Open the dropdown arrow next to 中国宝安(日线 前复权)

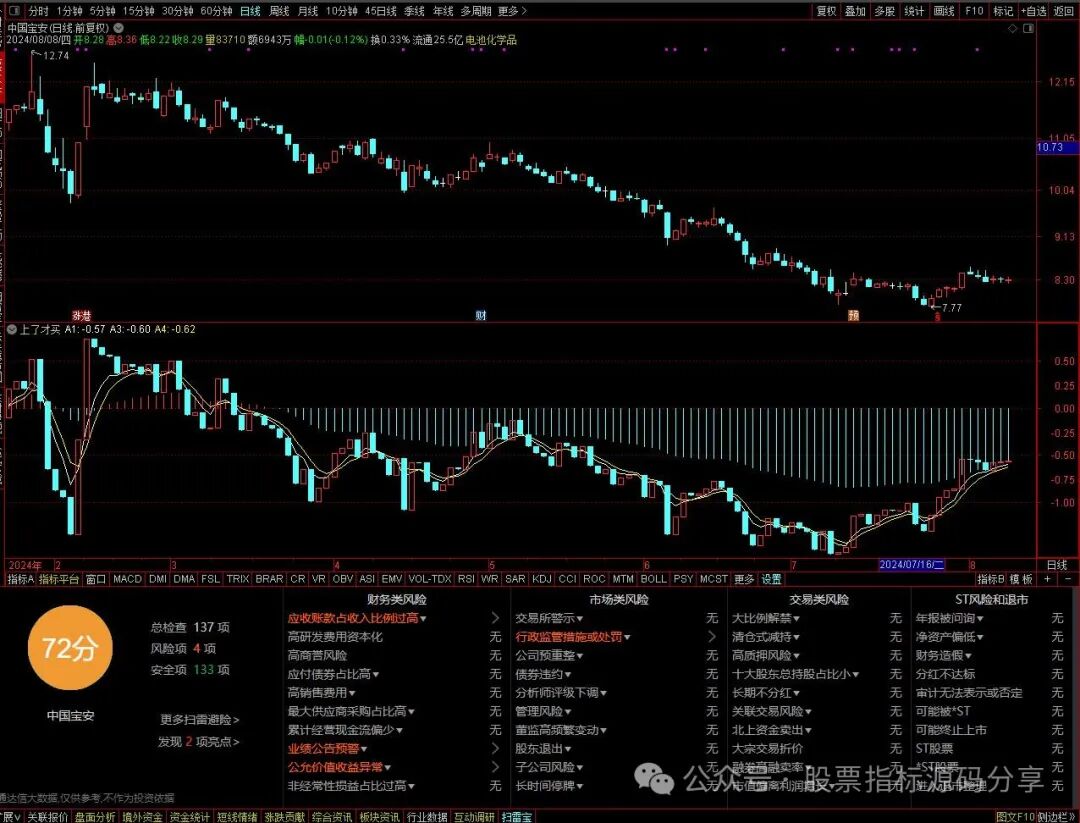pos(118,28)
